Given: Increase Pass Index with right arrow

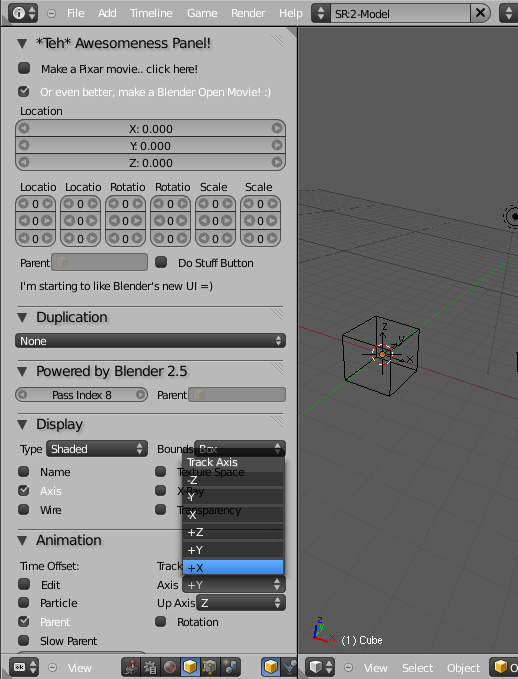Looking at the screenshot, I should click(141, 394).
